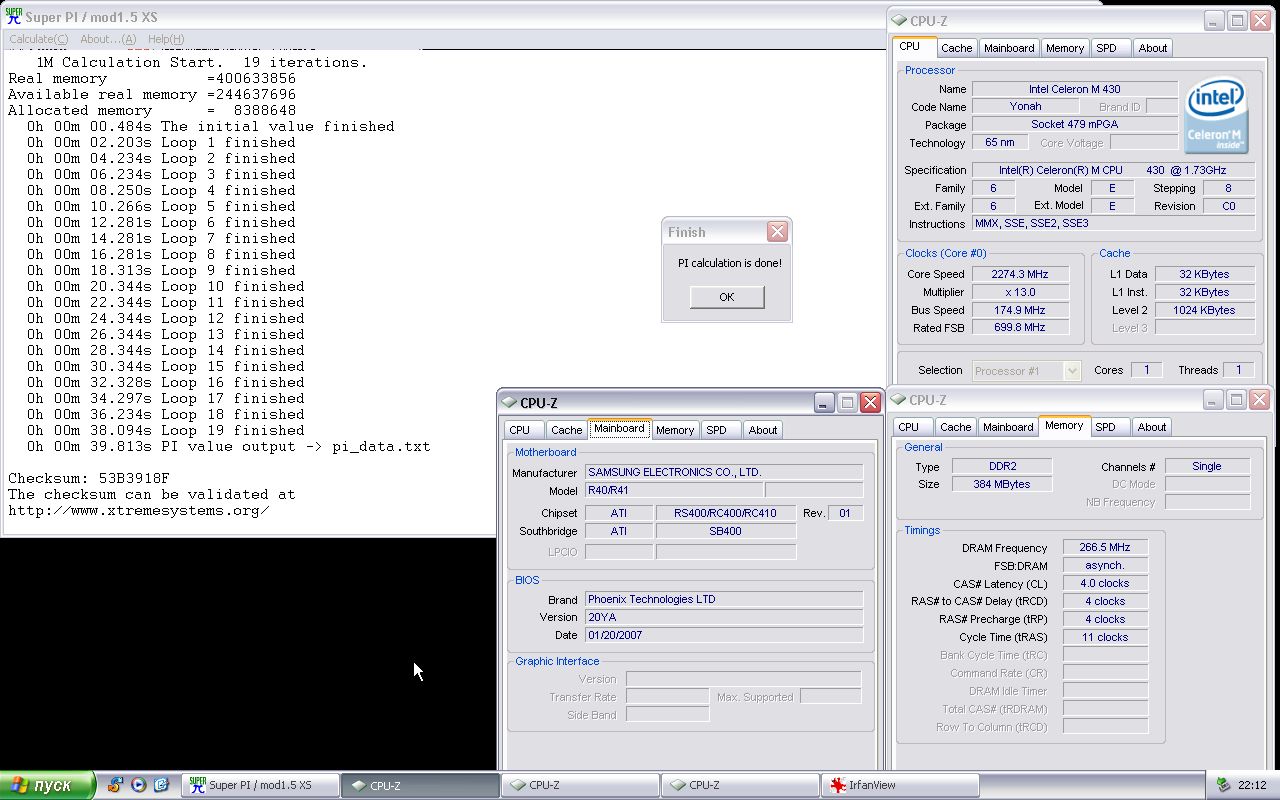Viewport: 1280px width, 800px height.
Task: Click the Name field Intel Celeron M 430
Action: (1074, 89)
